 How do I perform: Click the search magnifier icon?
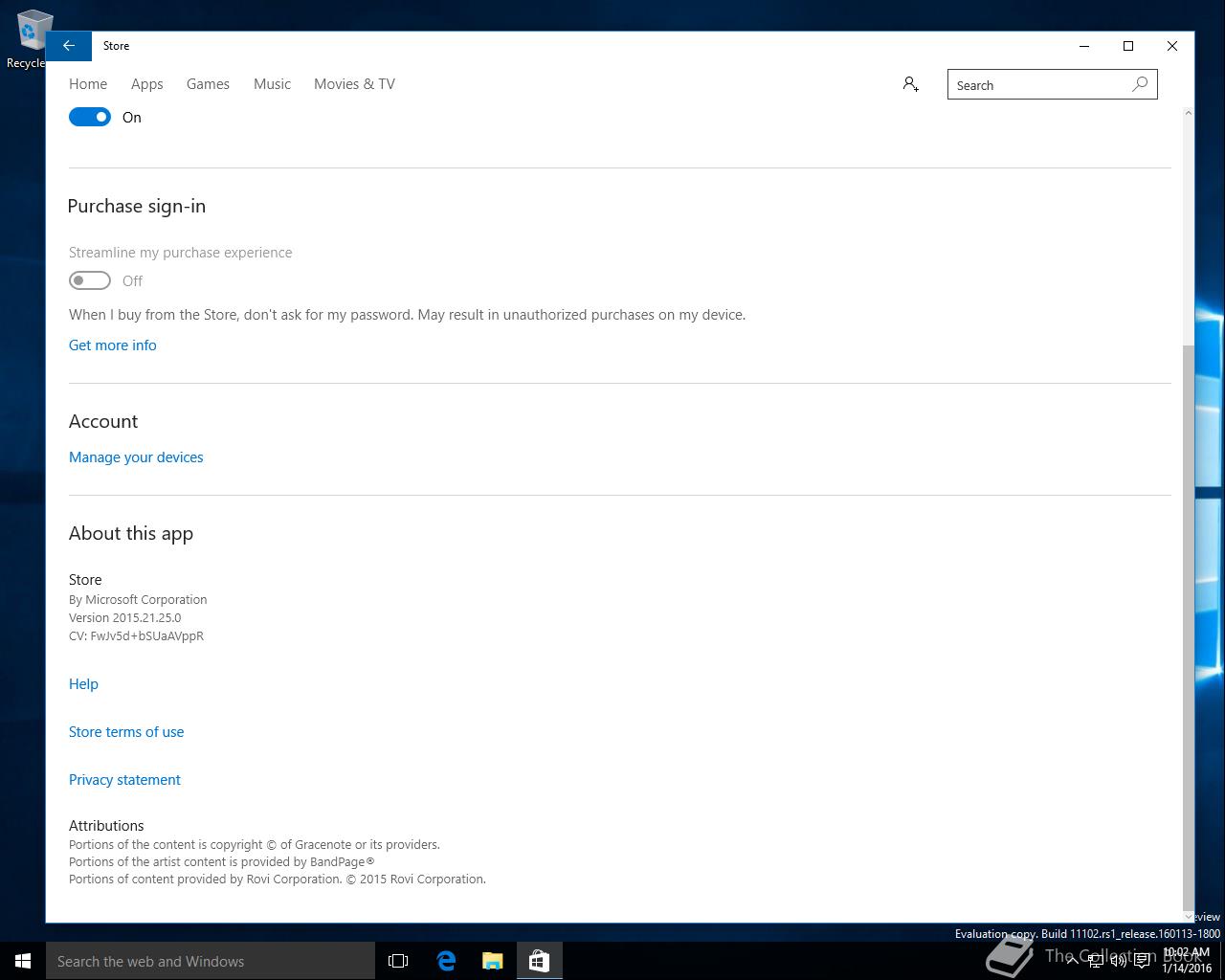(x=1140, y=84)
